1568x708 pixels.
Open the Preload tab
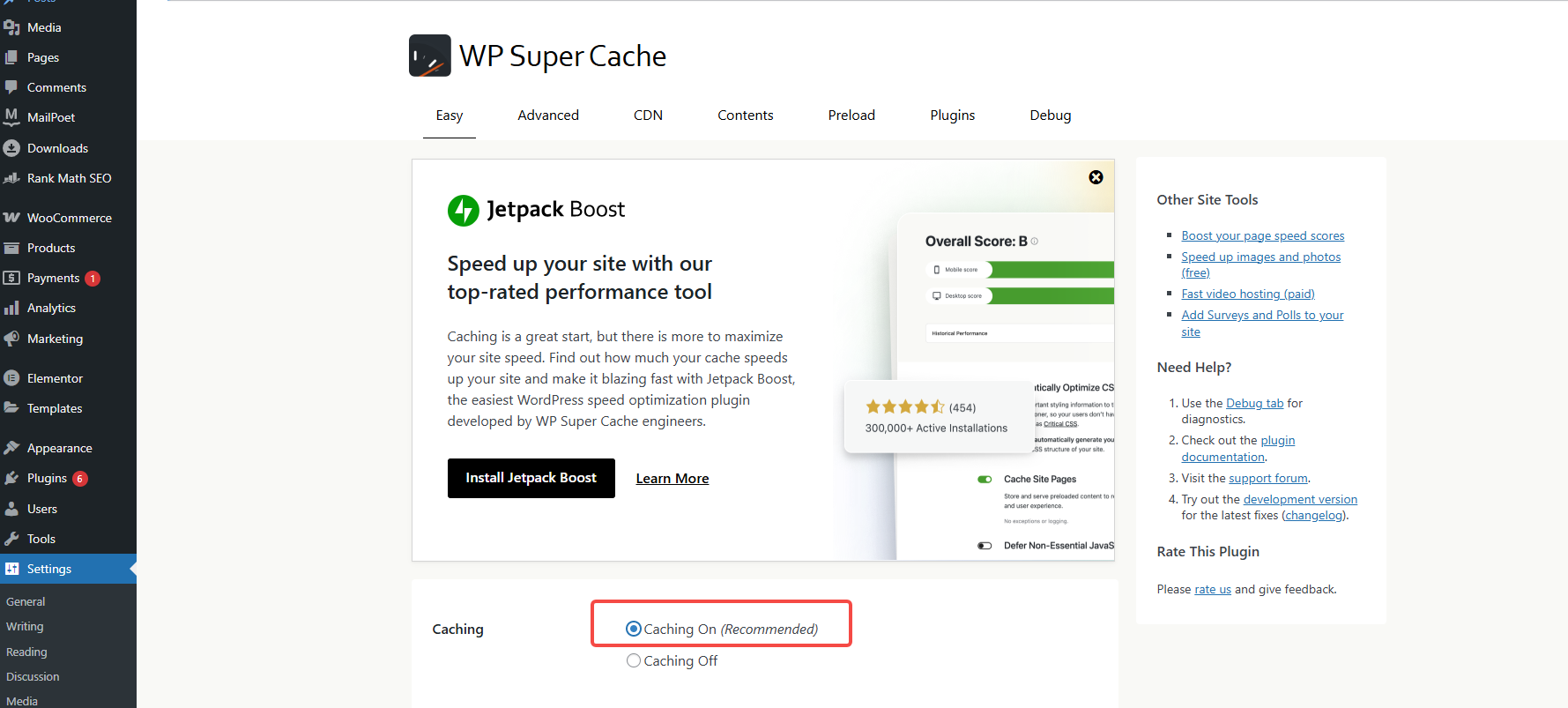point(851,115)
